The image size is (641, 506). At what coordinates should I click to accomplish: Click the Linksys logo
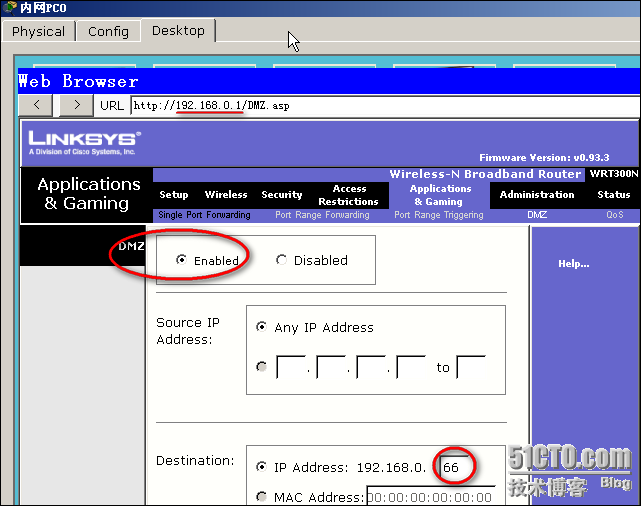pyautogui.click(x=84, y=142)
